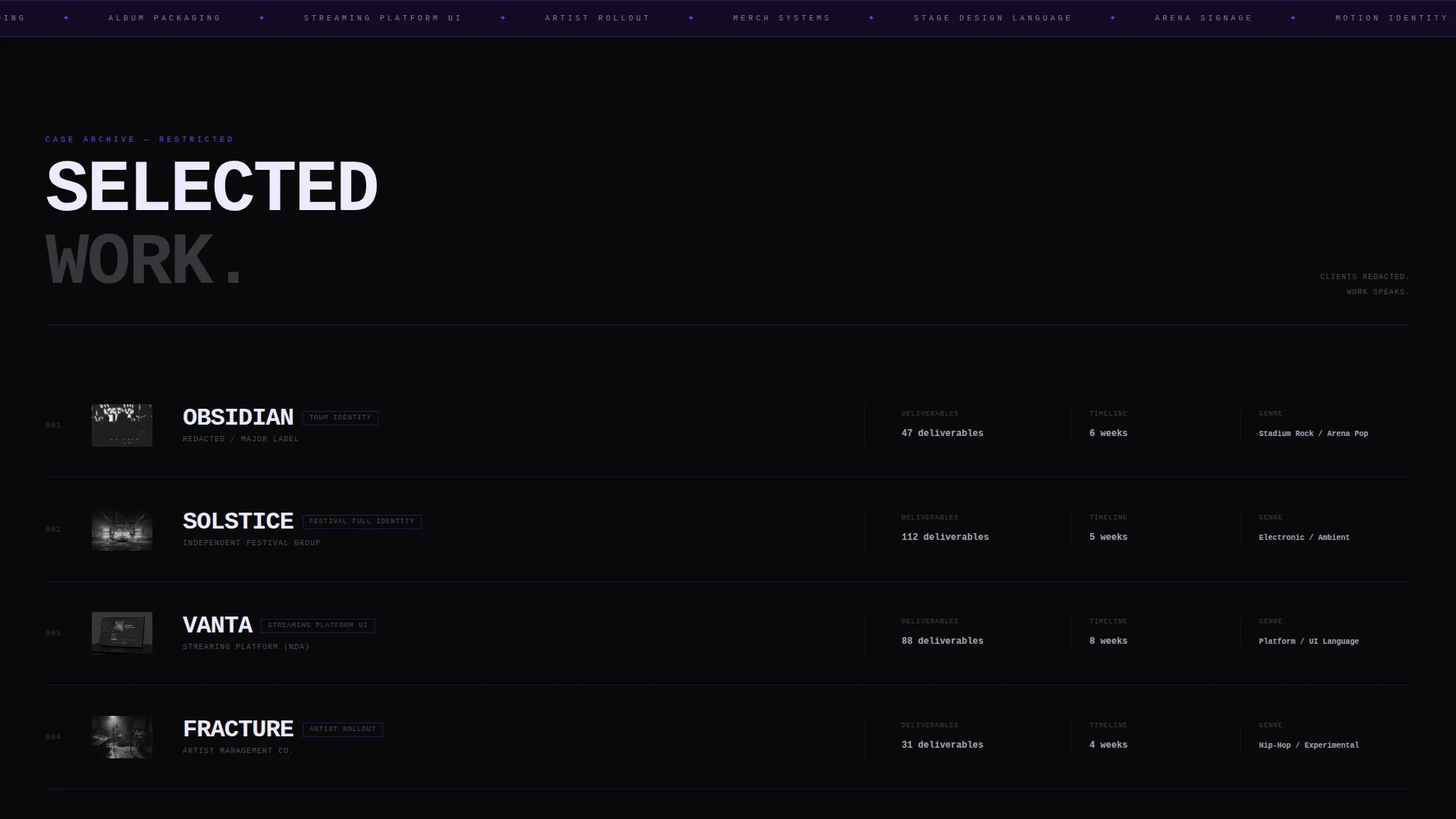This screenshot has width=1456, height=819.
Task: Open the FRACTURE project thumbnail
Action: pyautogui.click(x=122, y=737)
